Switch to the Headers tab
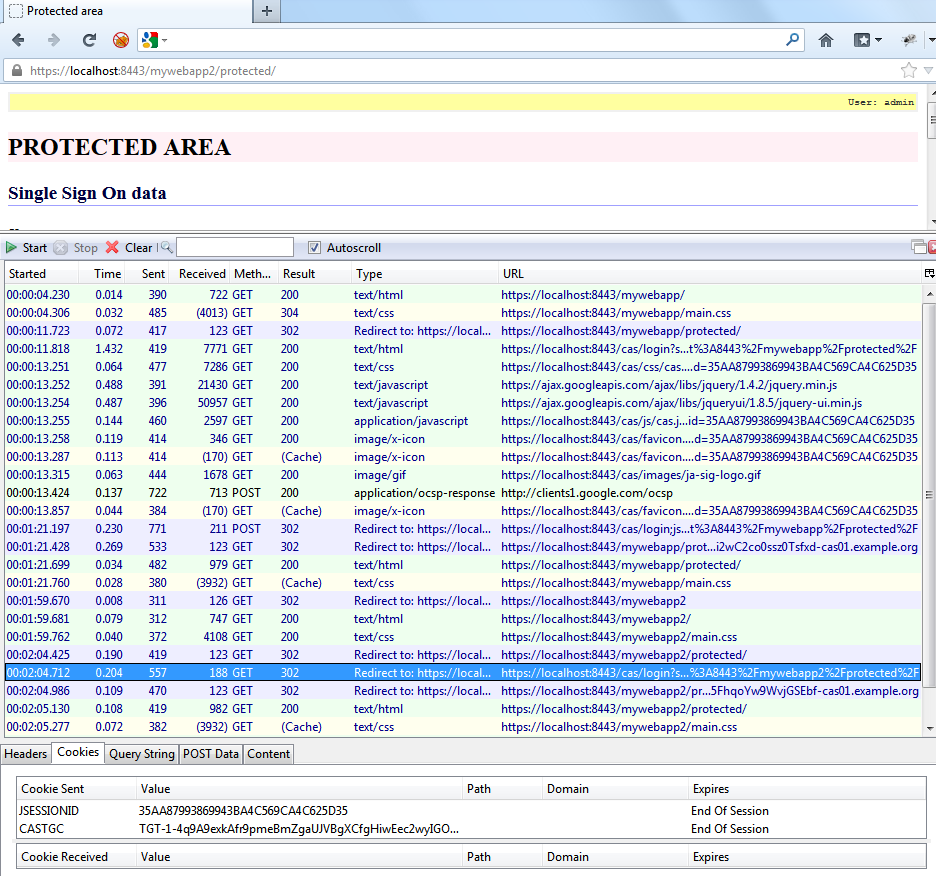936x876 pixels. click(25, 754)
